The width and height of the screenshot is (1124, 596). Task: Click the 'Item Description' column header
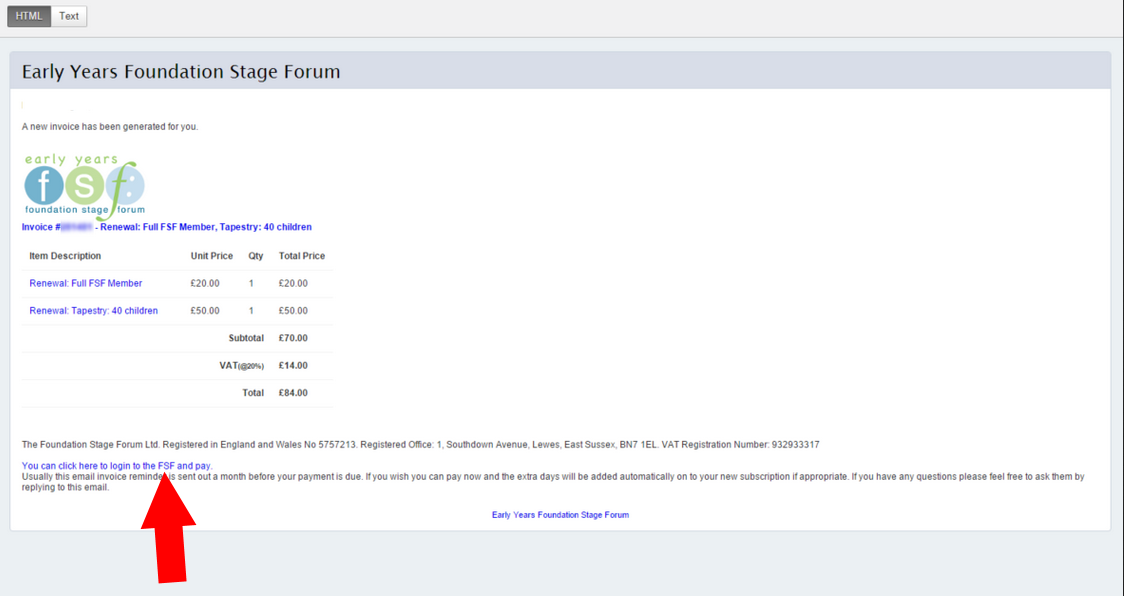tap(65, 256)
